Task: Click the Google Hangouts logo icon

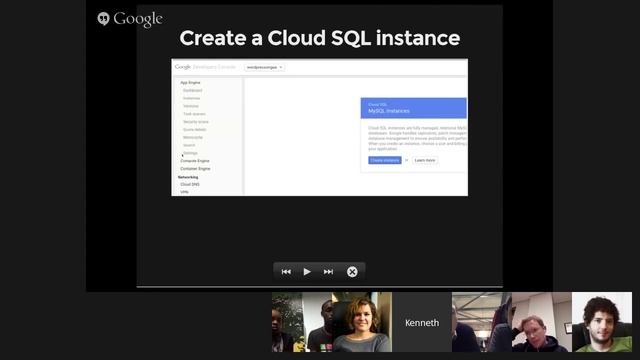Action: pyautogui.click(x=104, y=18)
